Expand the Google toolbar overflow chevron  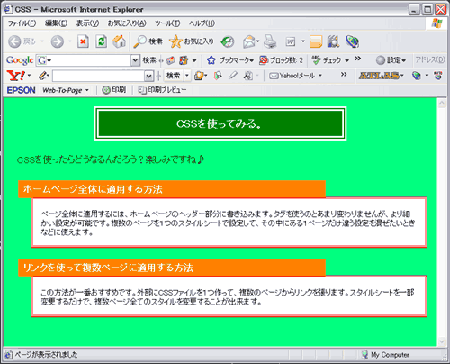pos(358,59)
